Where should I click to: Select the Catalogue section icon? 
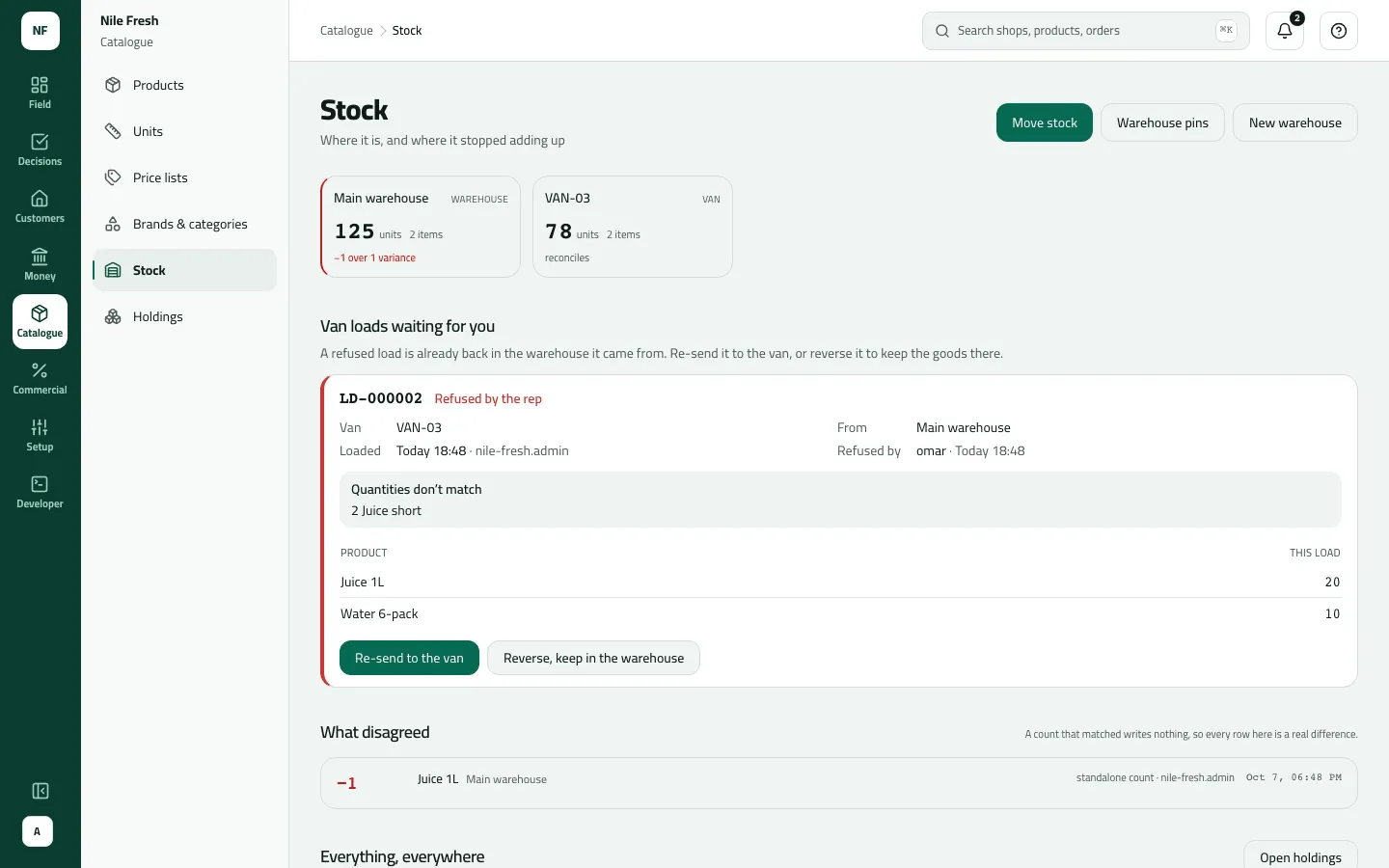tap(40, 321)
